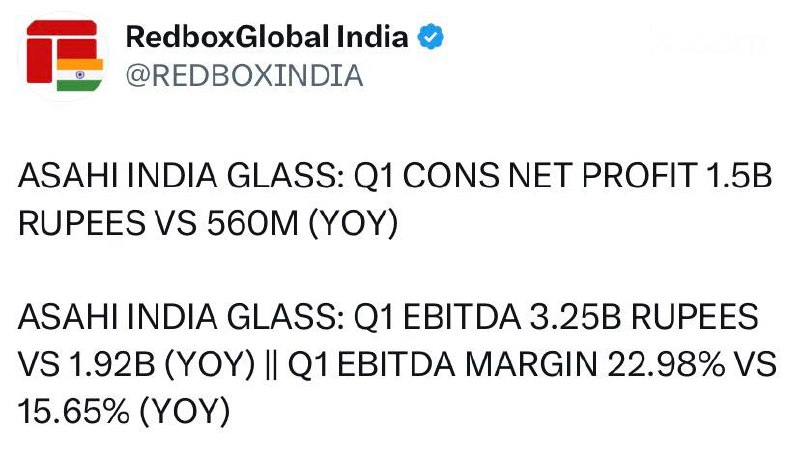Viewport: 800px width, 460px height.
Task: Click the words EBITDA MARGIN
Action: point(467,364)
